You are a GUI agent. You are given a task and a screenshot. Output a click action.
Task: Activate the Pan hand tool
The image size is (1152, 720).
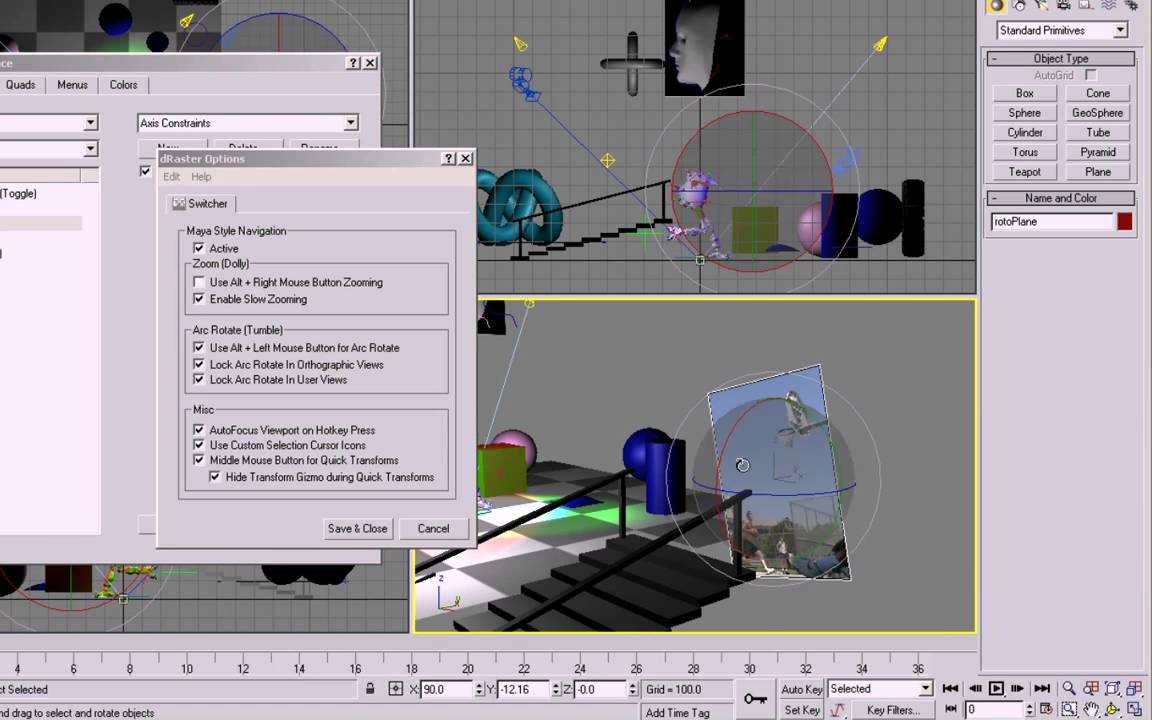pos(1091,710)
